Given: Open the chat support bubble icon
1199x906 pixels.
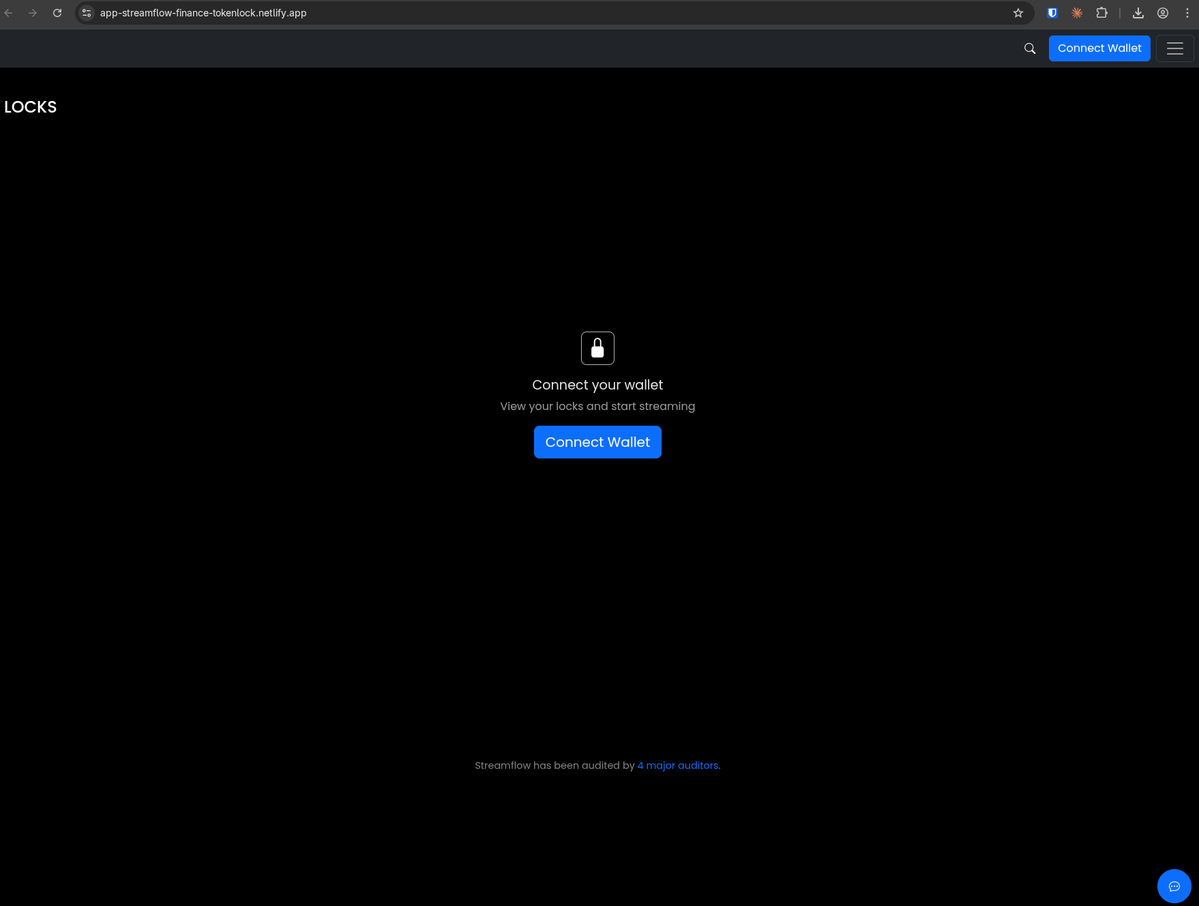Looking at the screenshot, I should click(x=1174, y=886).
